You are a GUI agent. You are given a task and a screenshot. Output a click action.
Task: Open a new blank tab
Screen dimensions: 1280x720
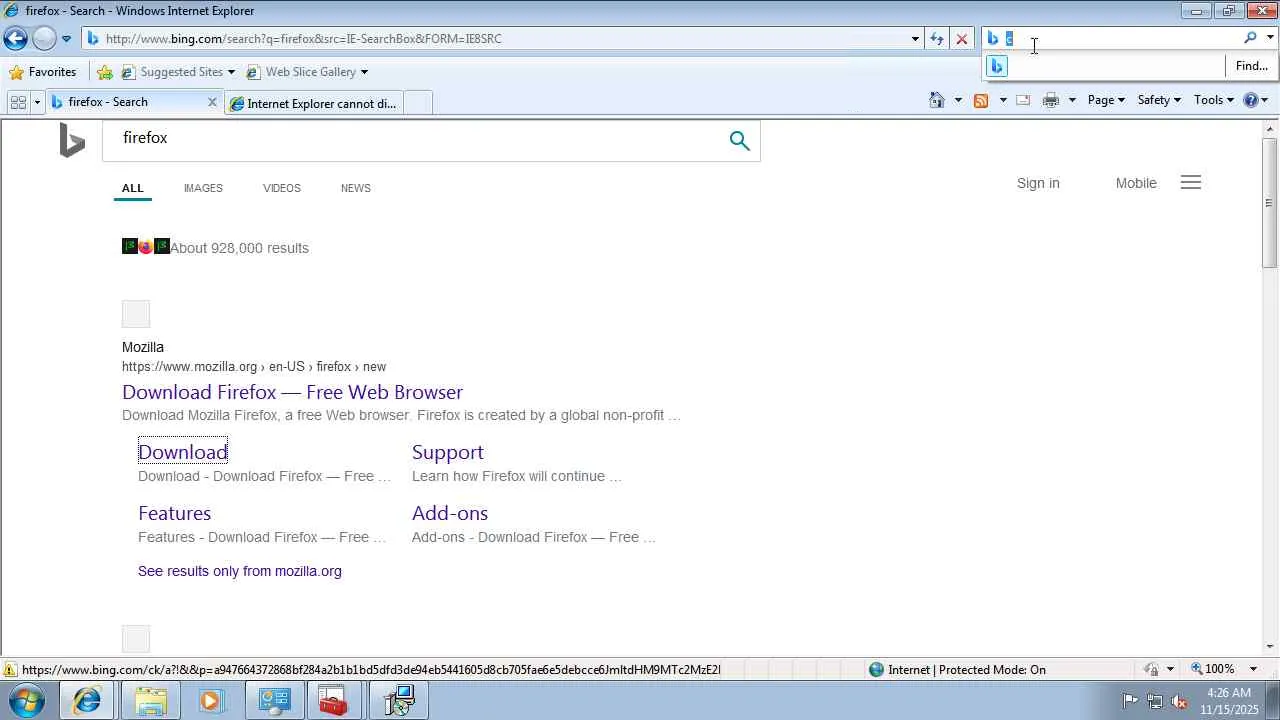coord(418,103)
